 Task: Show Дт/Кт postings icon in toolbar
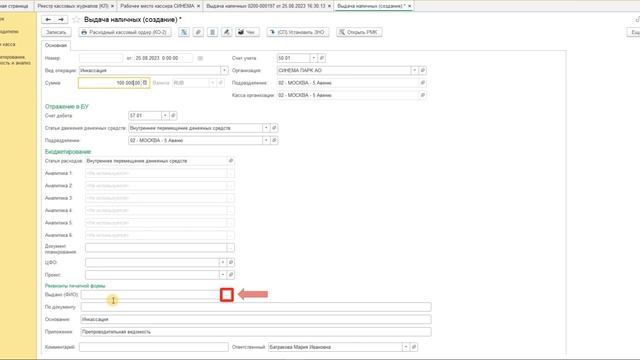[x=184, y=32]
